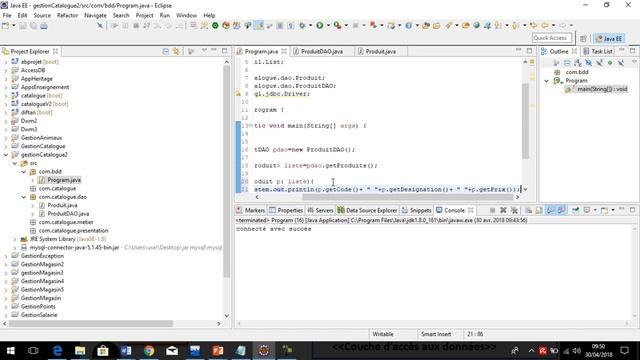Collapse the com.bdd package node

(x=24, y=172)
